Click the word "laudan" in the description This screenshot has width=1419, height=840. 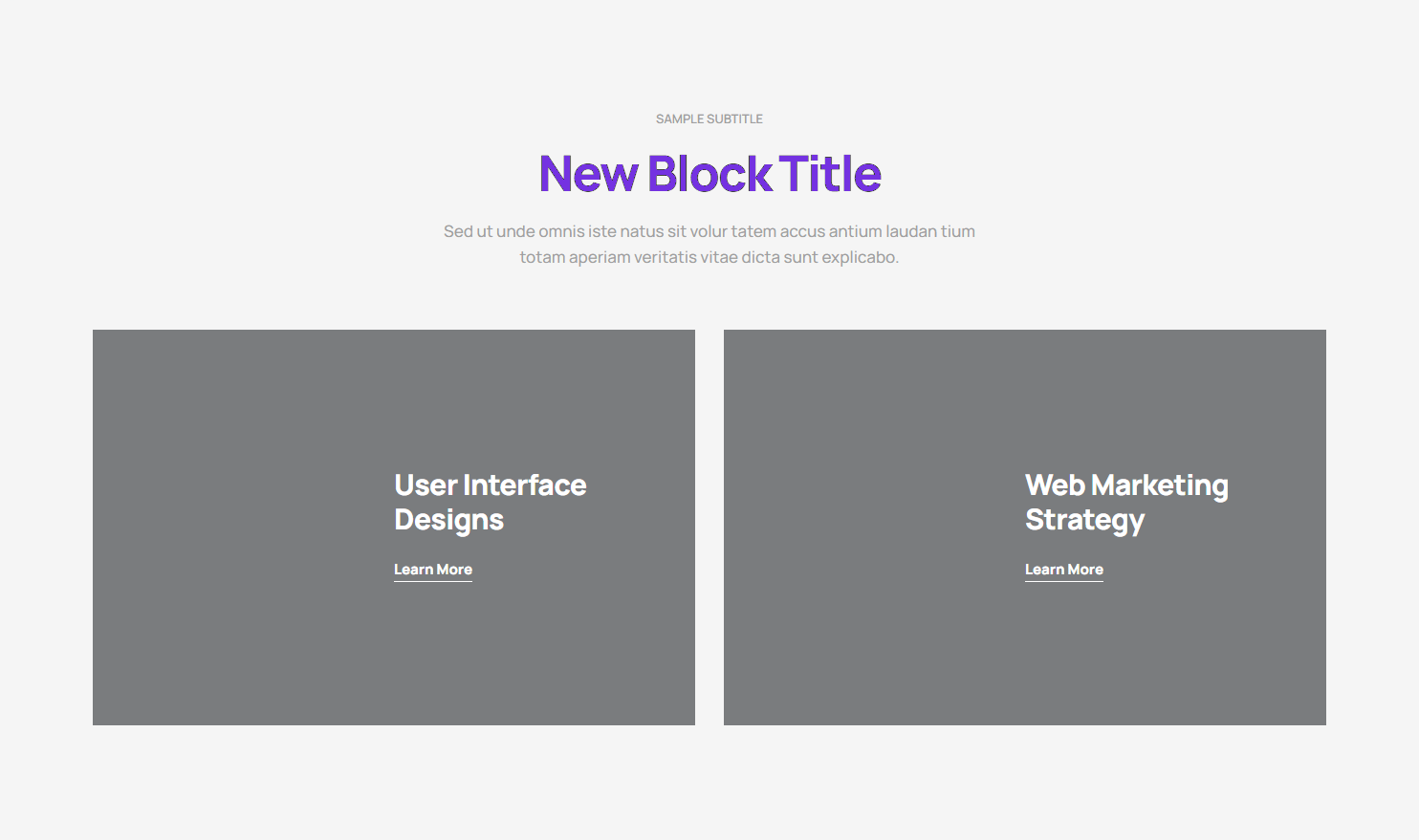pyautogui.click(x=910, y=231)
